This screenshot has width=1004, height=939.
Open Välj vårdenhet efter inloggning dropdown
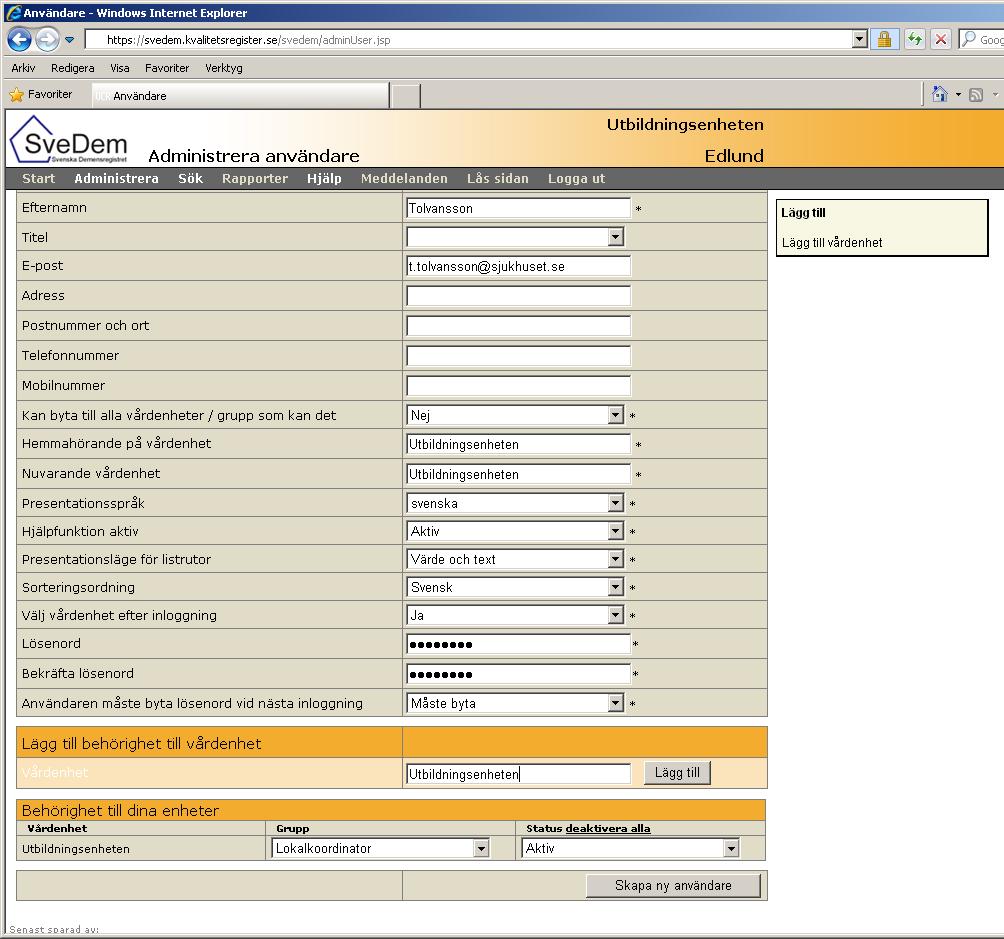pyautogui.click(x=515, y=616)
